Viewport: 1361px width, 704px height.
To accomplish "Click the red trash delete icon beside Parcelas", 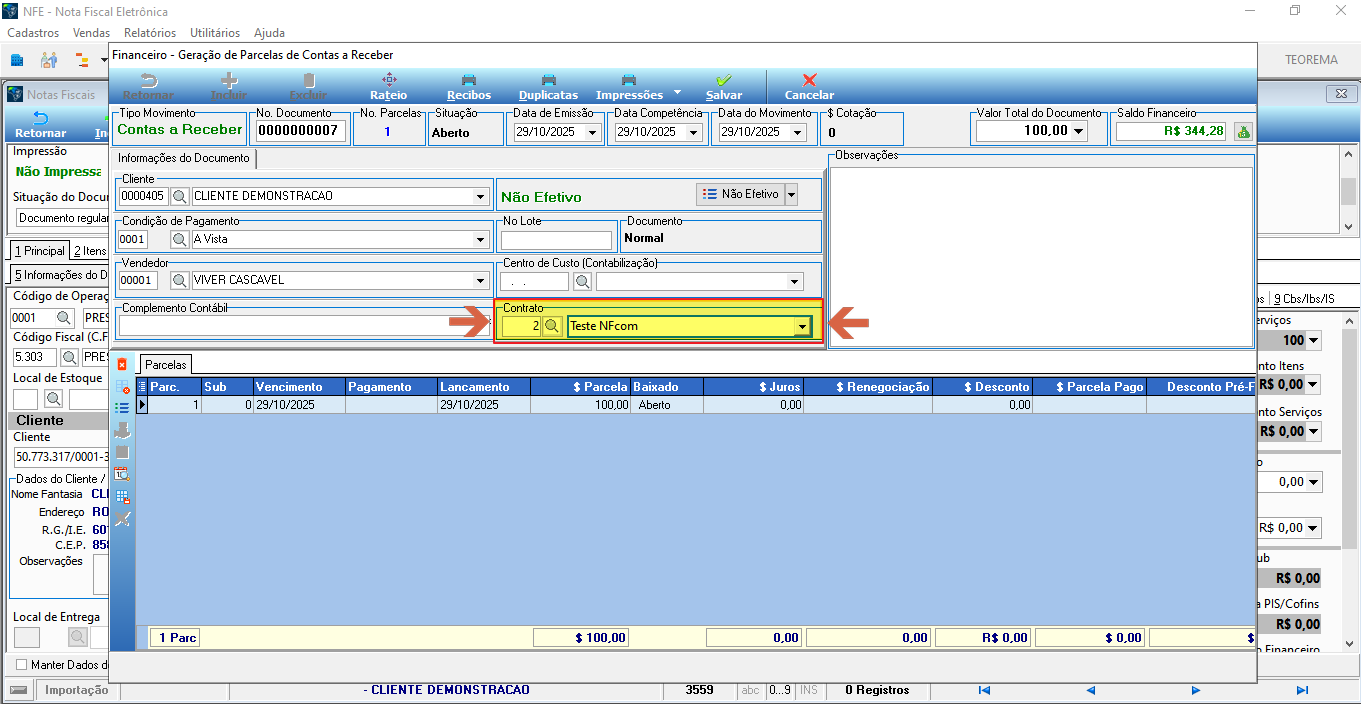I will pyautogui.click(x=123, y=363).
